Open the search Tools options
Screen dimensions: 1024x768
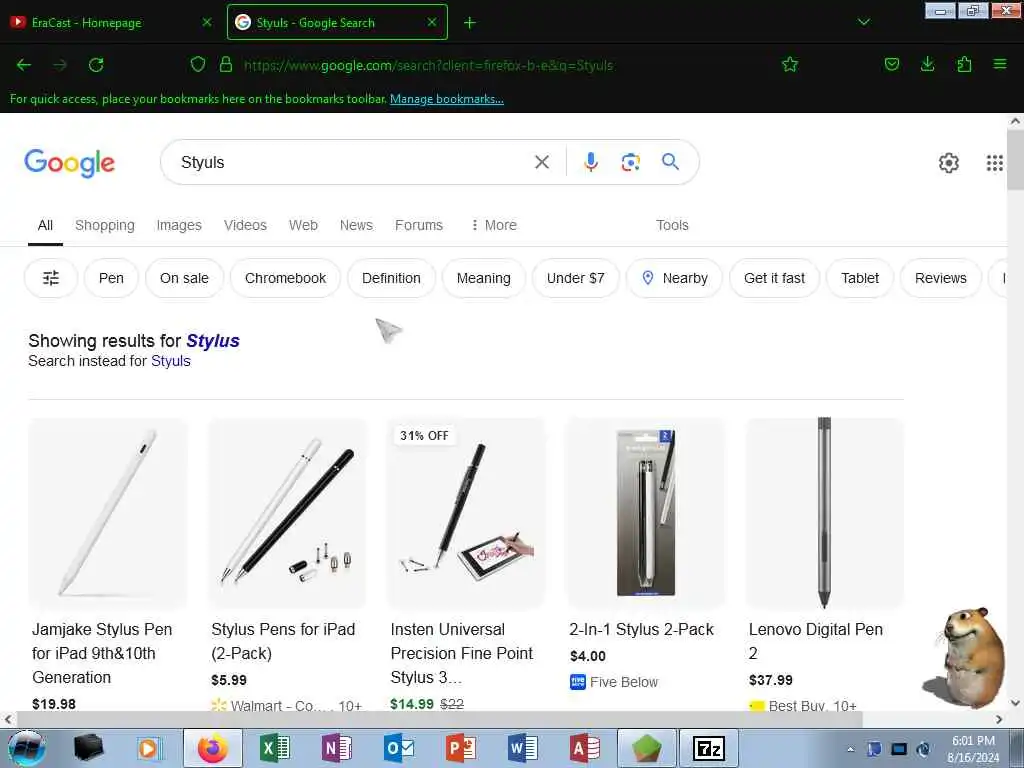click(x=672, y=225)
